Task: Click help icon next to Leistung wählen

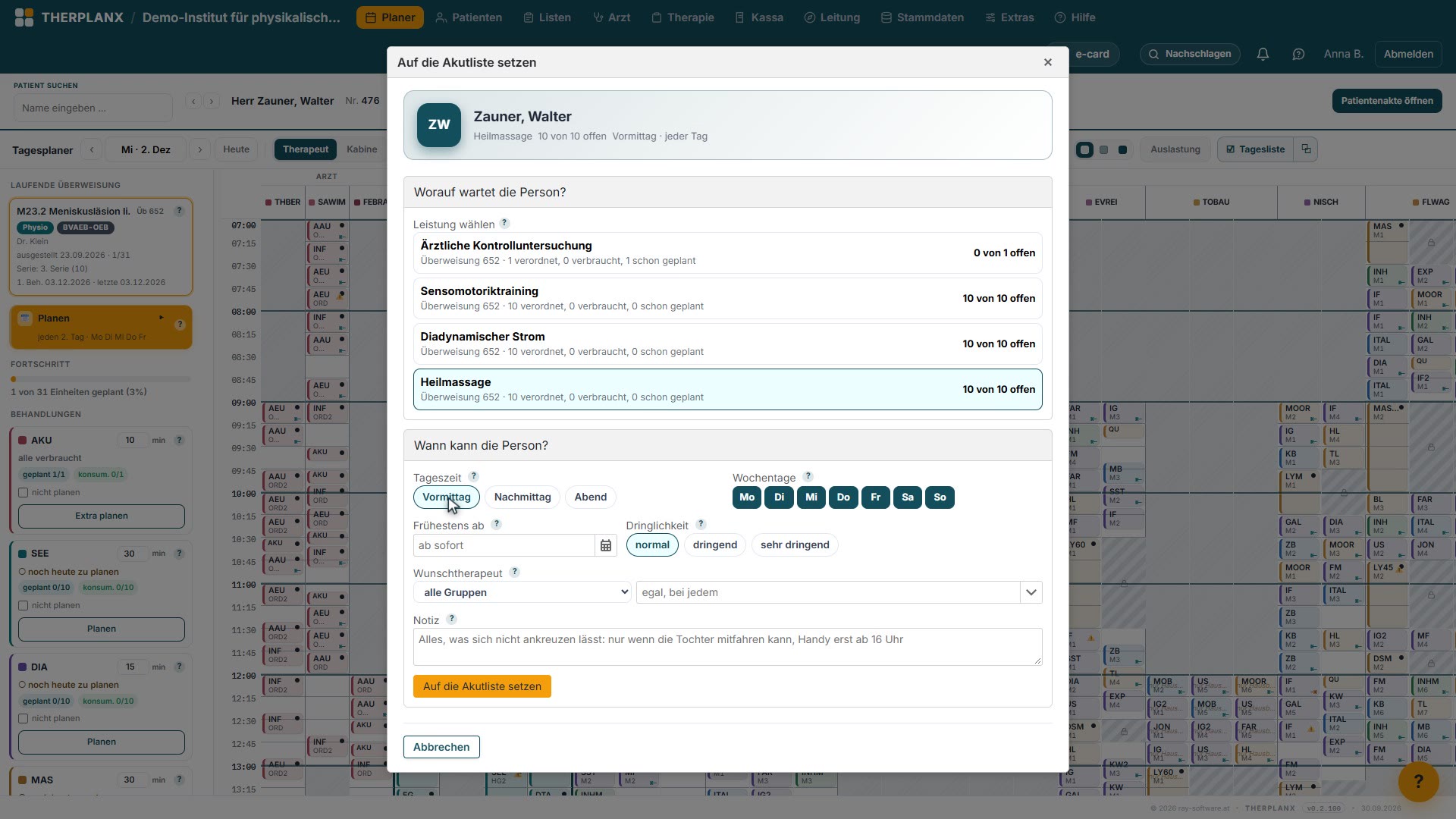Action: tap(505, 224)
